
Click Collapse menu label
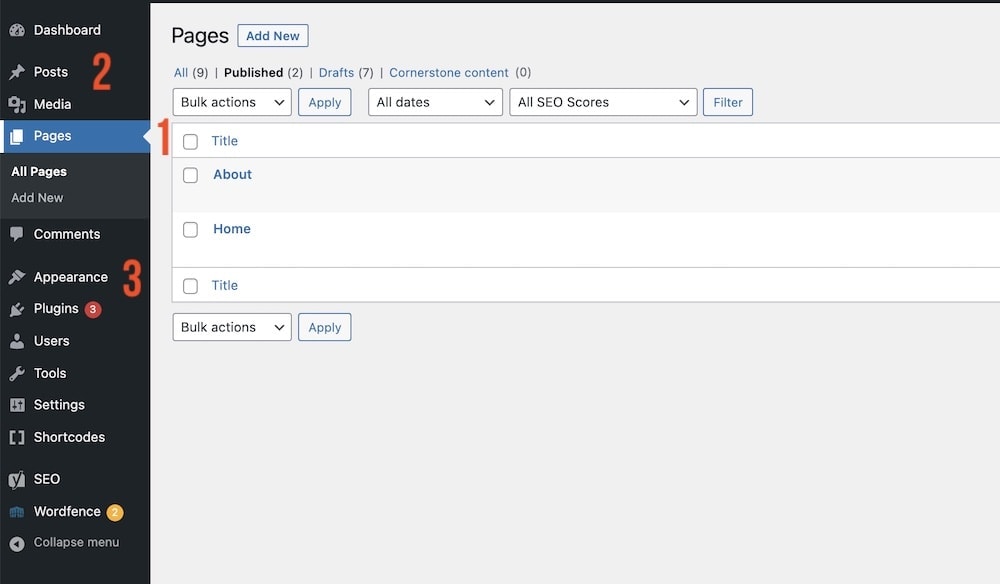pyautogui.click(x=77, y=543)
